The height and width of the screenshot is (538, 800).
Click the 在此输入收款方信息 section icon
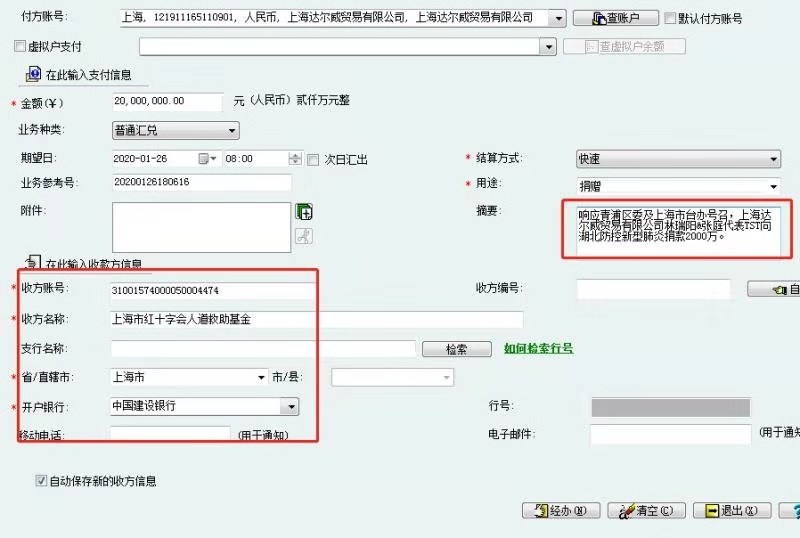pos(33,263)
